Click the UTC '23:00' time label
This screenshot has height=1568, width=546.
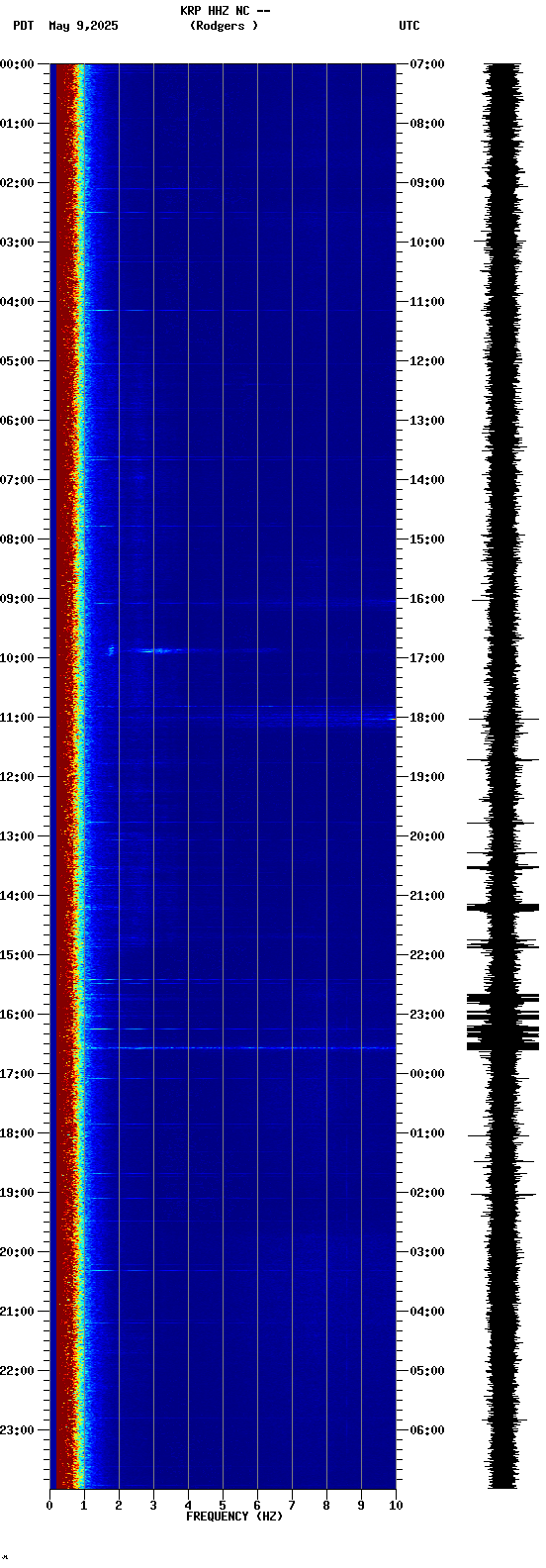(x=427, y=1015)
